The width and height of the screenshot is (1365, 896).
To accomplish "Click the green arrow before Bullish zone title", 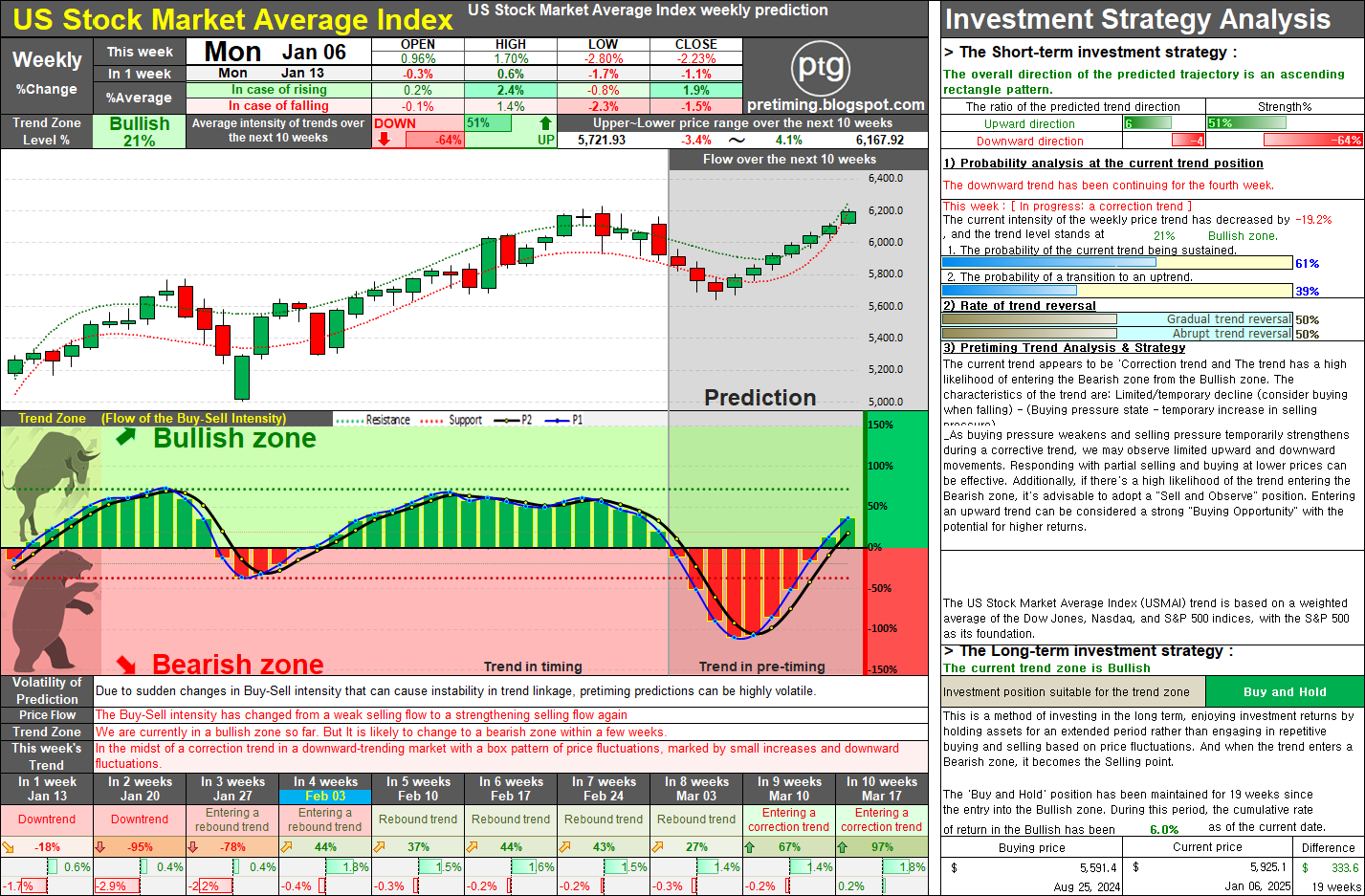I will (126, 437).
